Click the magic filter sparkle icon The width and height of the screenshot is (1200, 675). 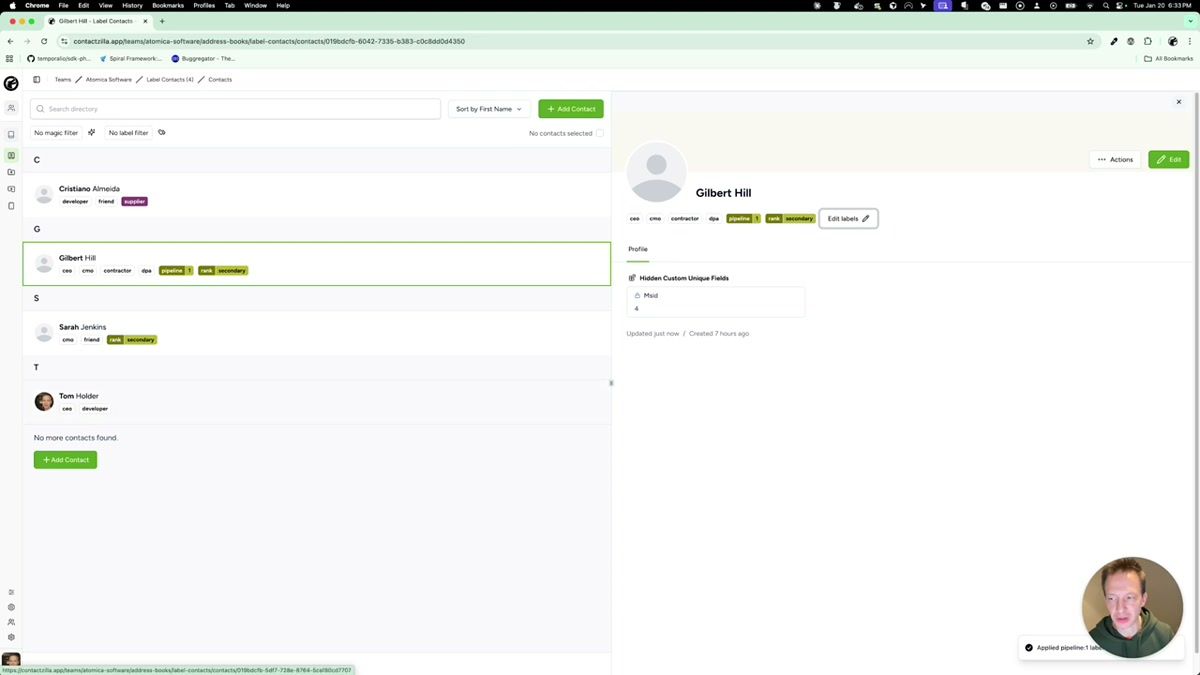coord(91,132)
